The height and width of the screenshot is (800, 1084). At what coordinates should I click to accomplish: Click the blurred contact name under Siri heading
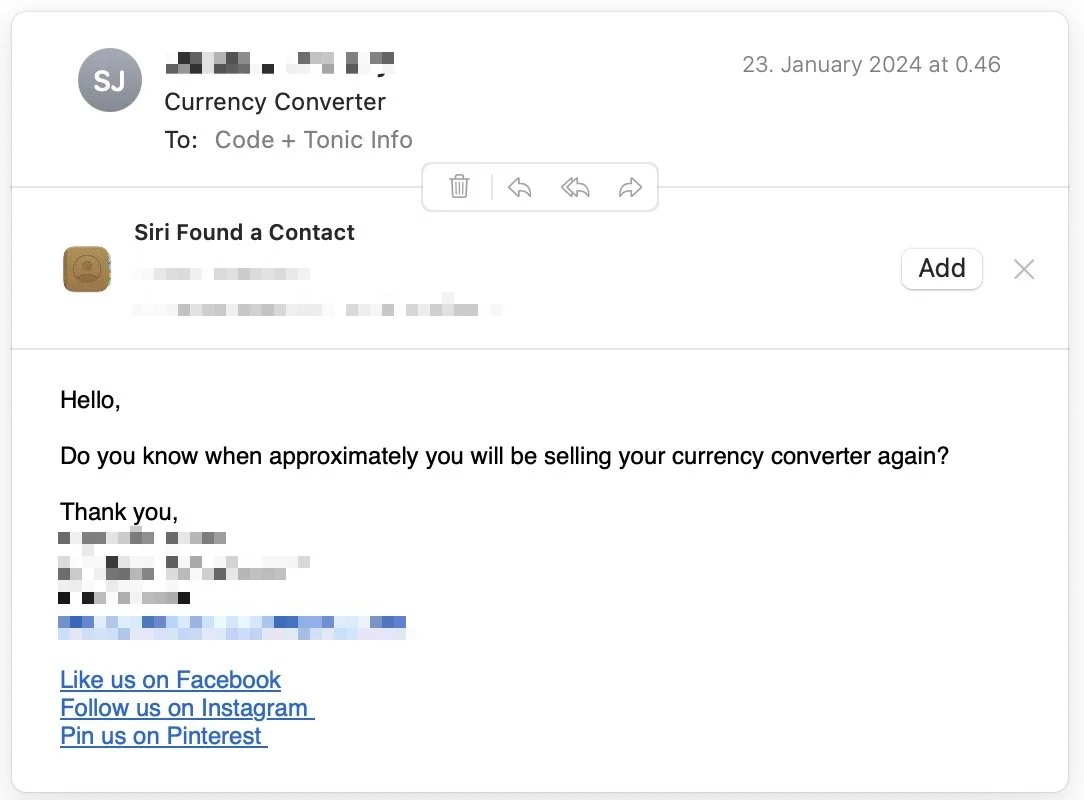click(221, 273)
